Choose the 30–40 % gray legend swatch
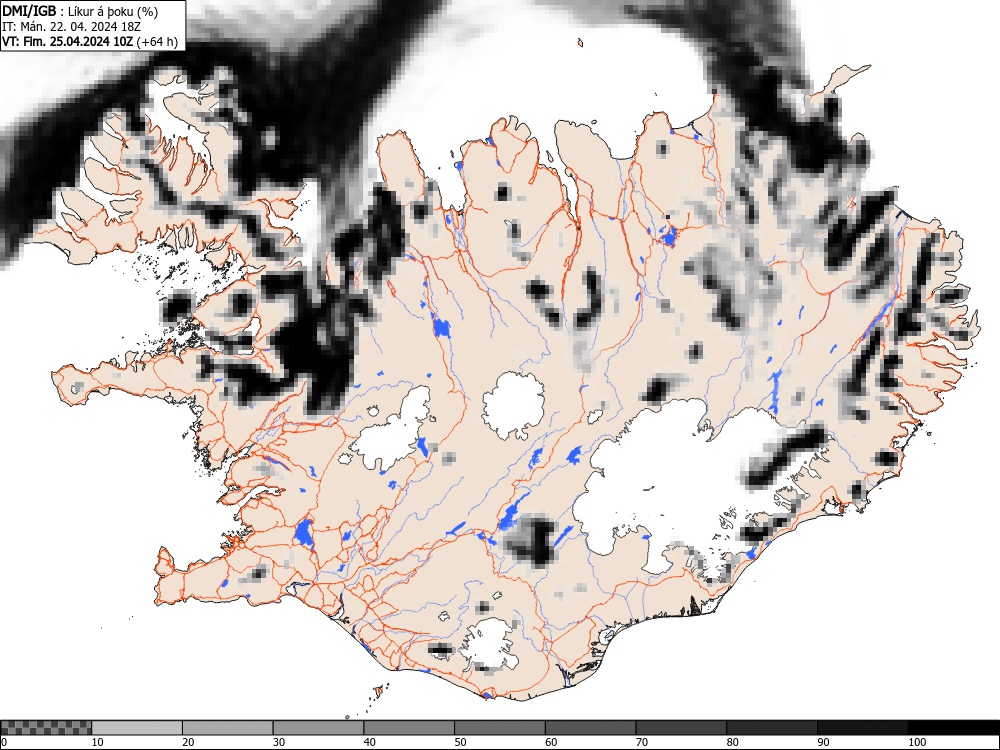1000x750 pixels. coord(318,728)
